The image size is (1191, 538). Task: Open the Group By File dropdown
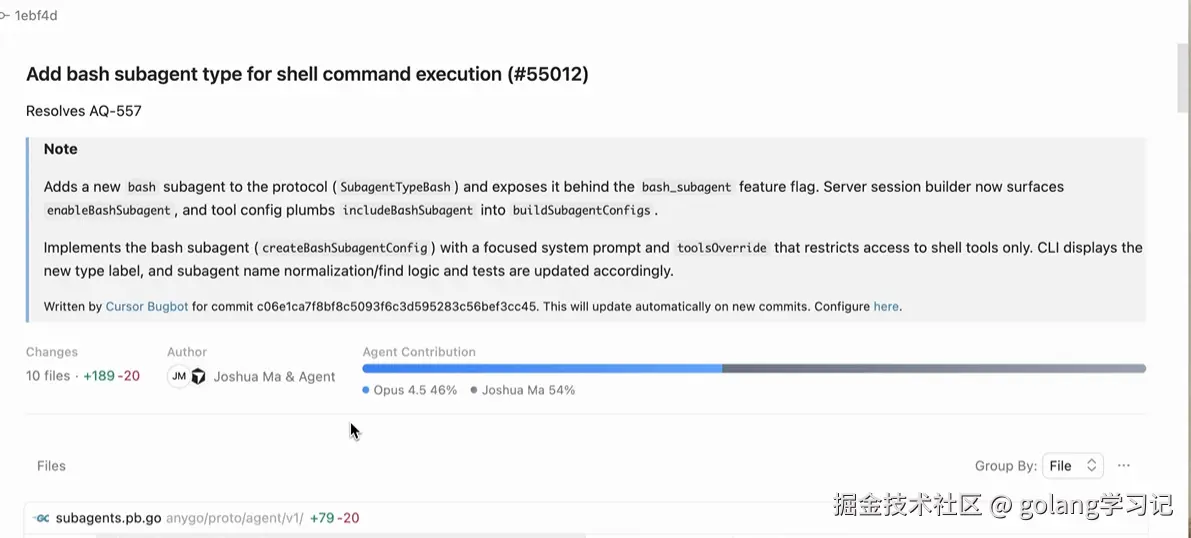(1072, 466)
